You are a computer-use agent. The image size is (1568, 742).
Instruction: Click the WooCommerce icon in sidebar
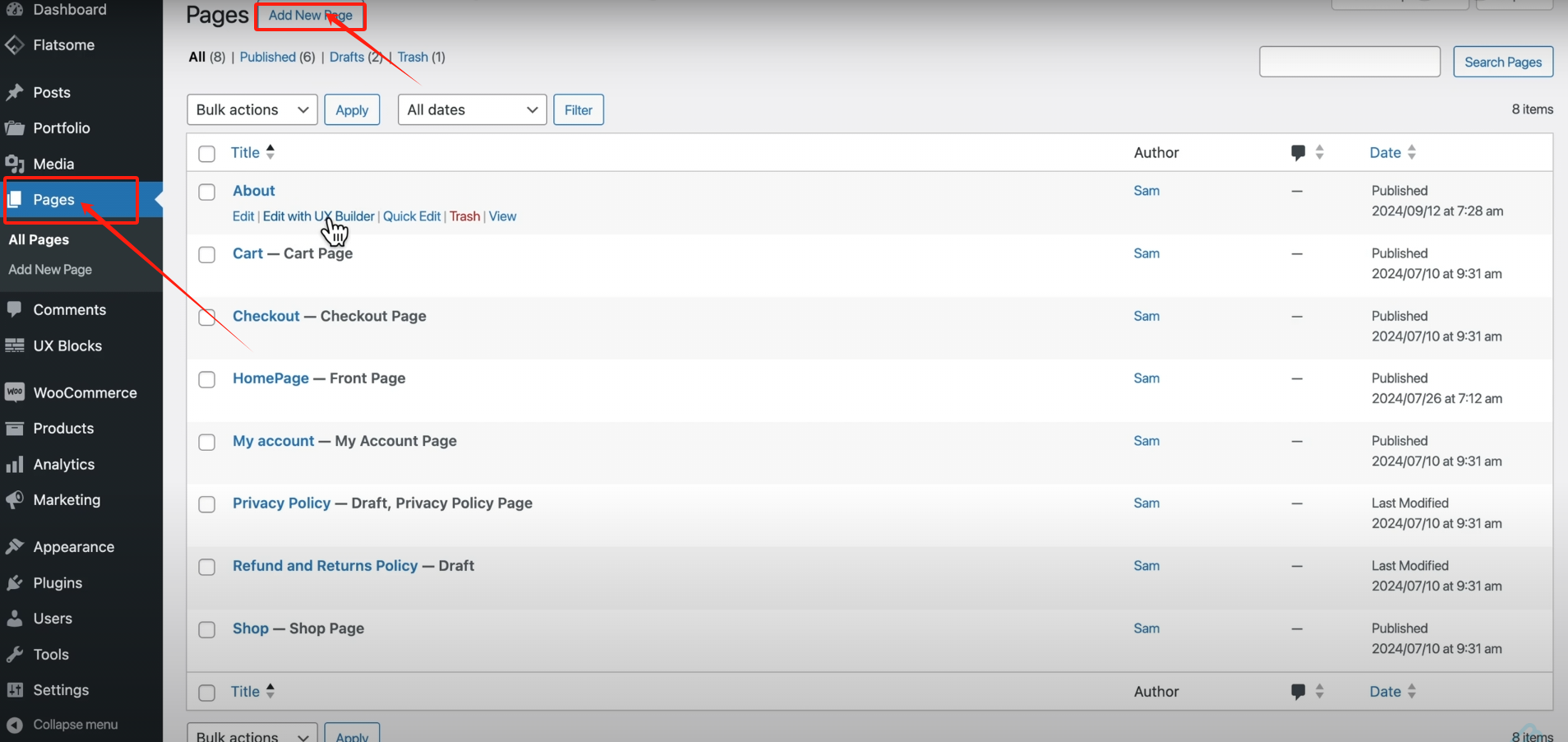(x=15, y=392)
